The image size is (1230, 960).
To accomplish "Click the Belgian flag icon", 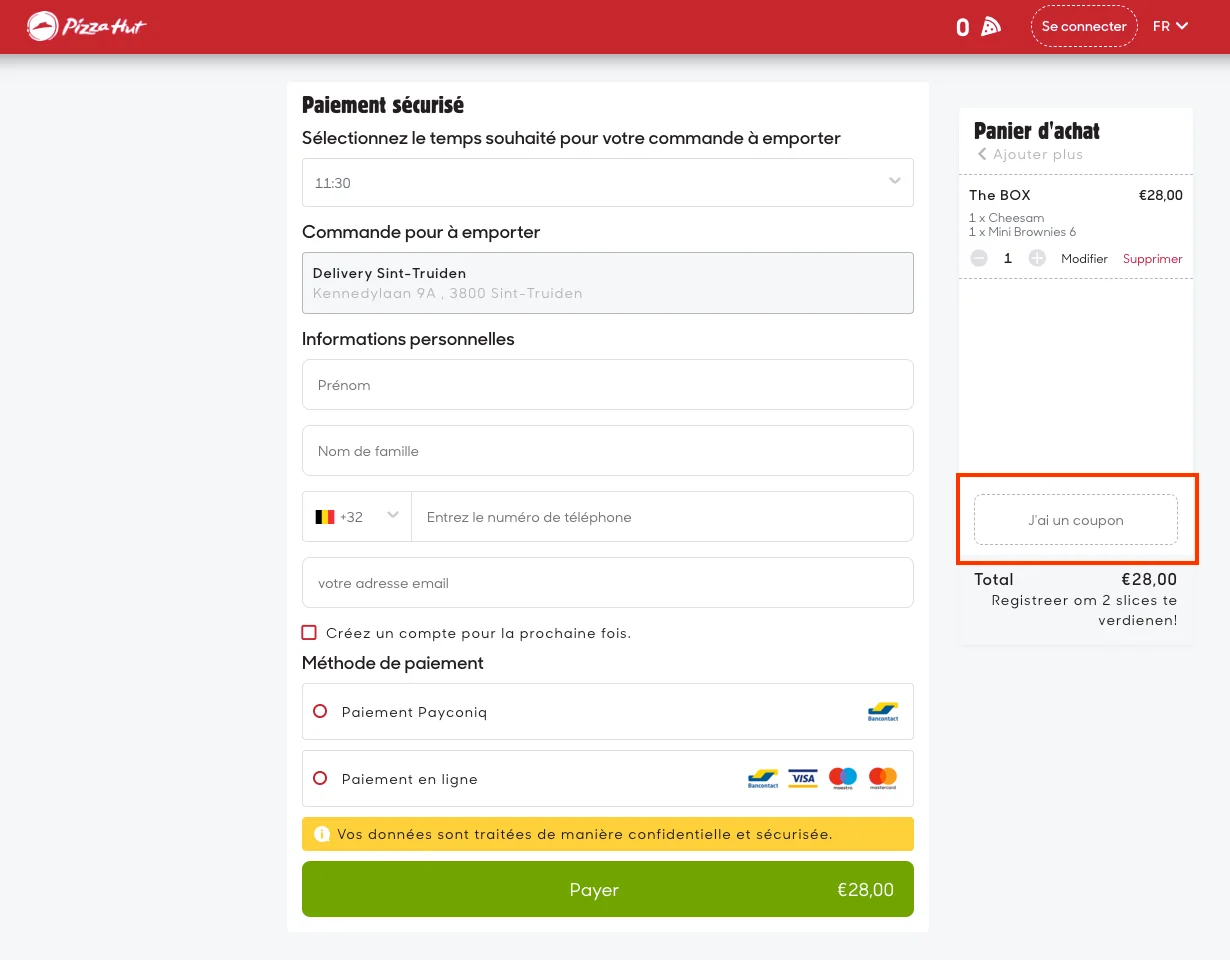I will coord(325,517).
